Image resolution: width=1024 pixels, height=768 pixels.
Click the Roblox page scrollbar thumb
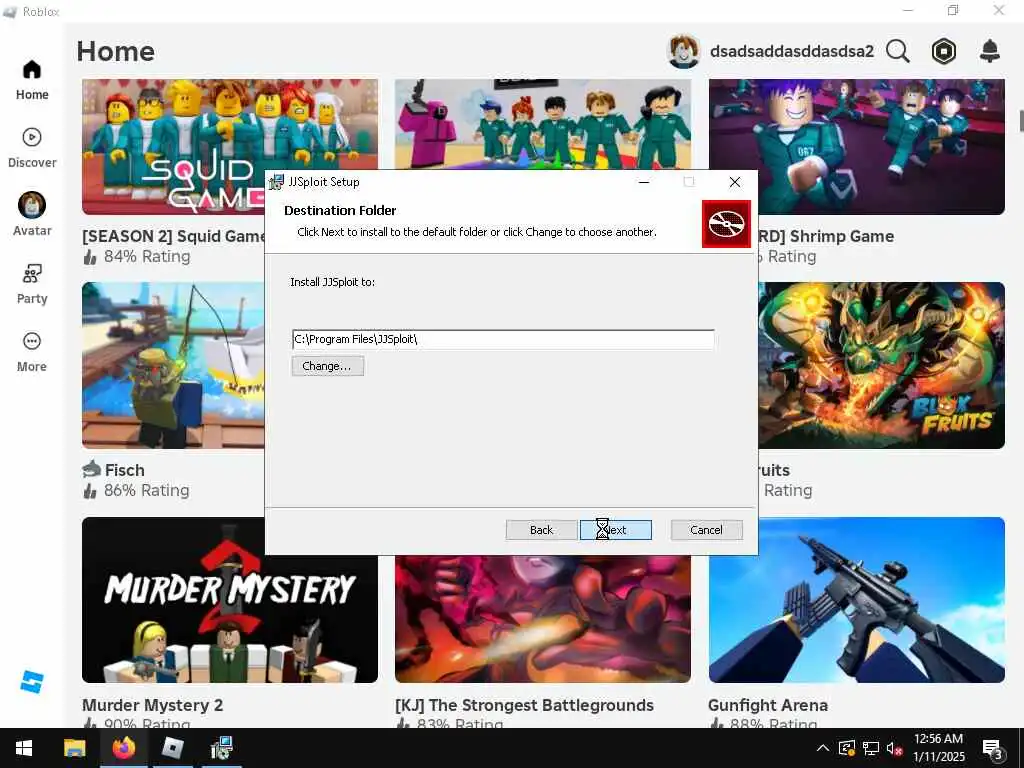(x=1021, y=120)
